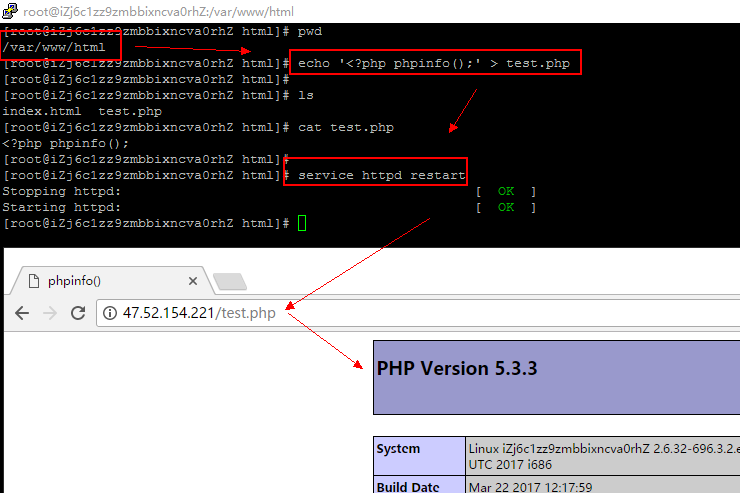Click the Build Date row label
The height and width of the screenshot is (493, 740).
click(409, 486)
